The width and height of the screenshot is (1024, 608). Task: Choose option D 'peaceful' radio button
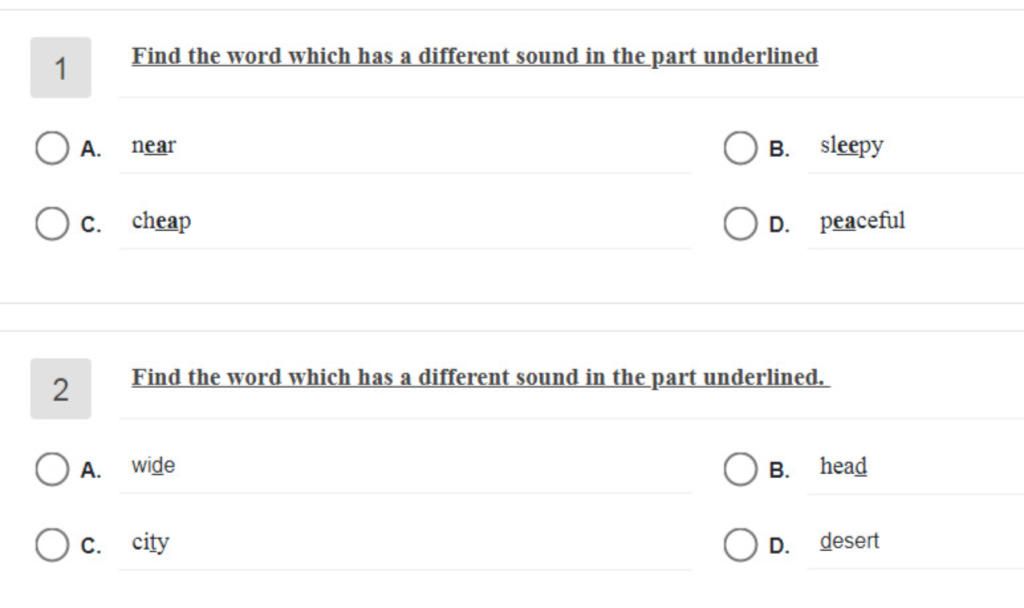click(x=741, y=223)
